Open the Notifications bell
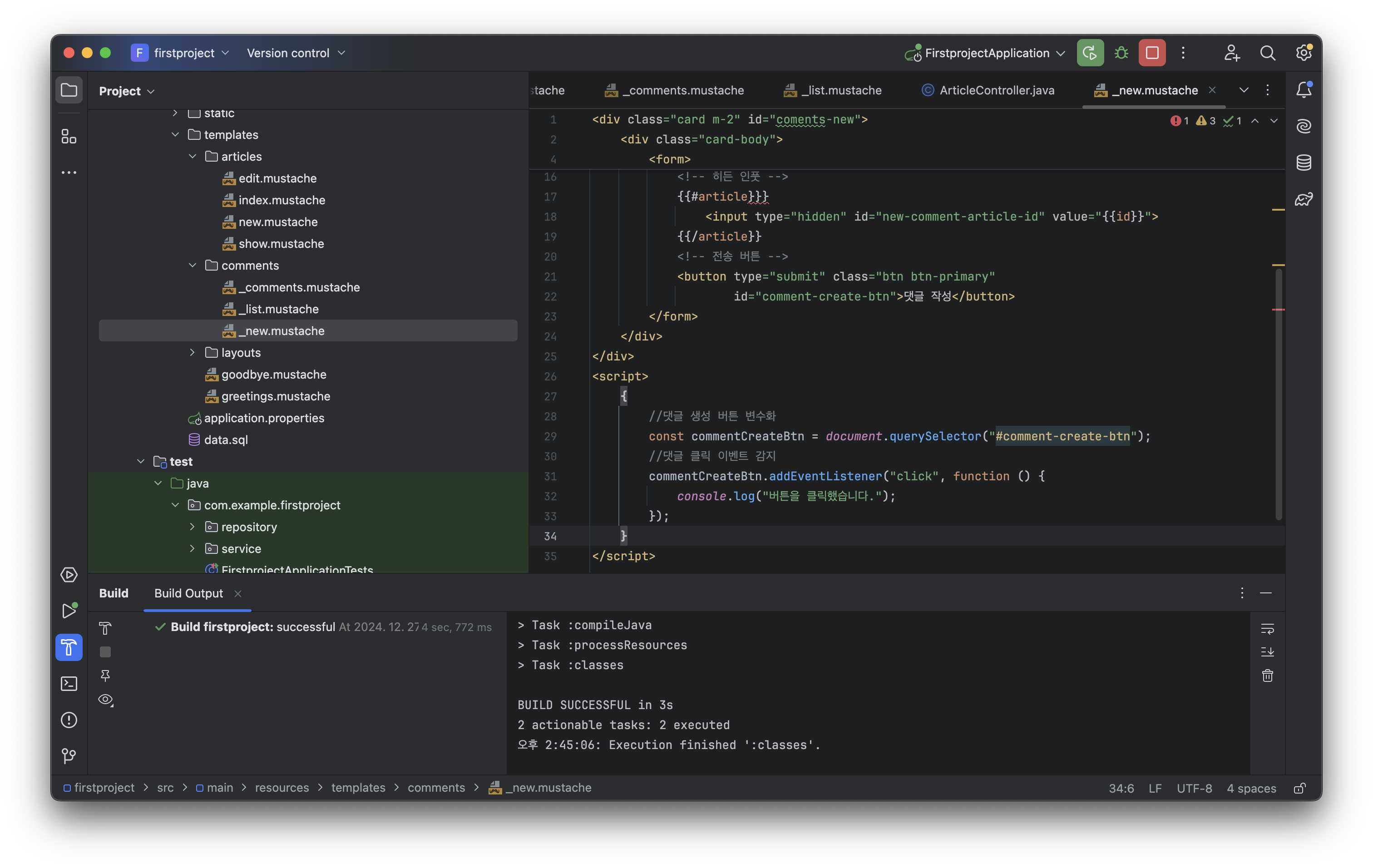1373x868 pixels. point(1304,90)
